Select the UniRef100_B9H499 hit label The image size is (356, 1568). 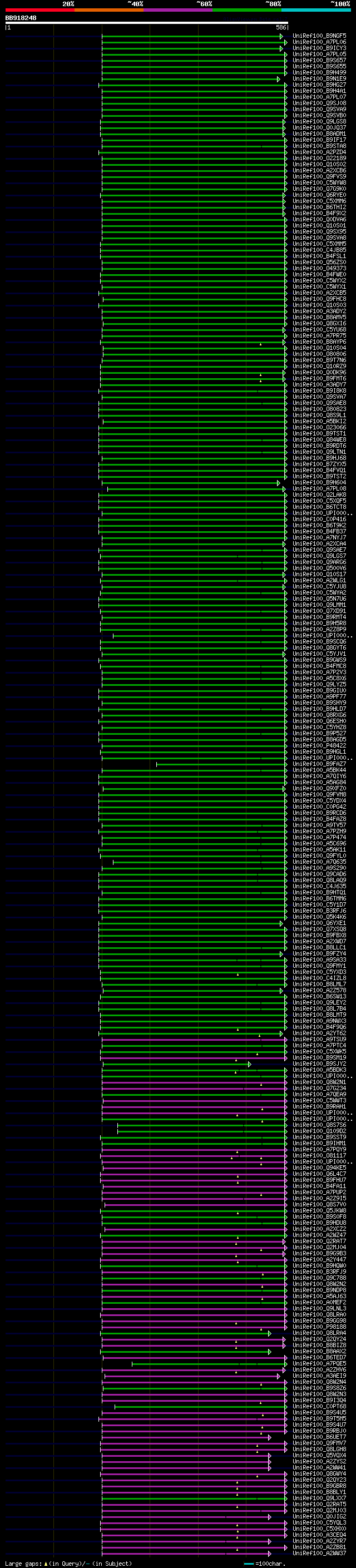click(319, 73)
